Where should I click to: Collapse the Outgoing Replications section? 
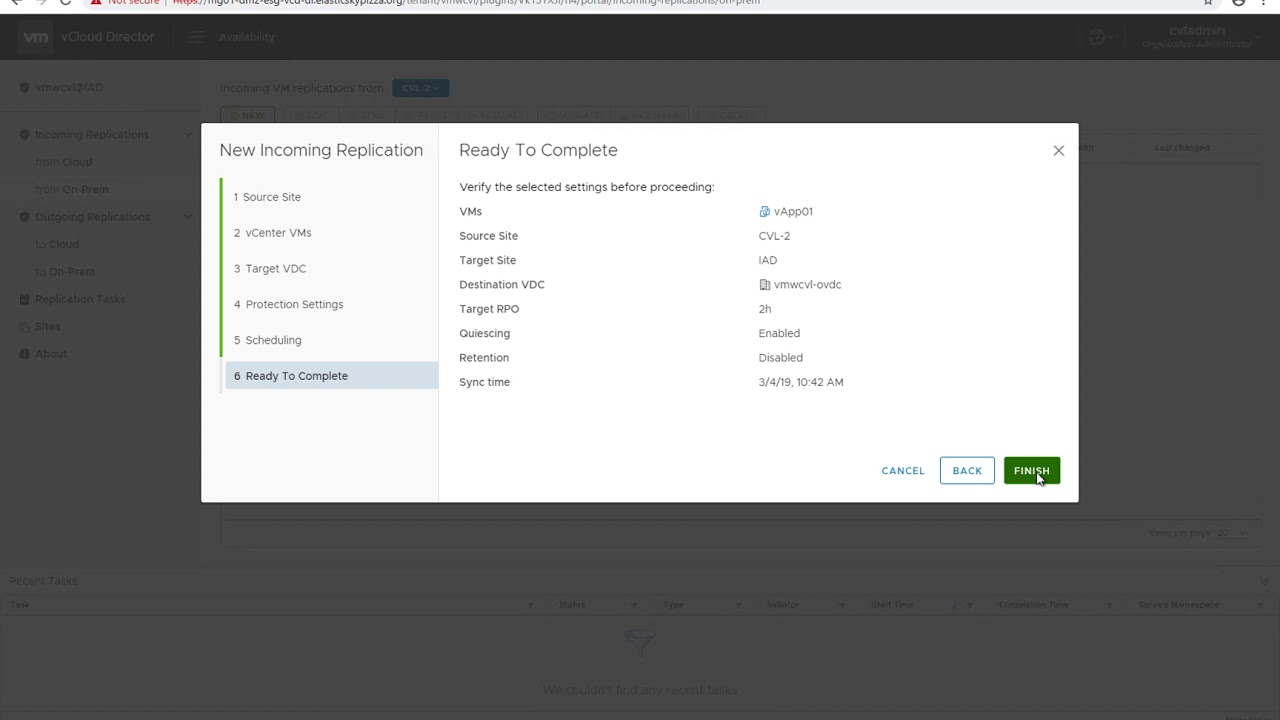pos(187,217)
